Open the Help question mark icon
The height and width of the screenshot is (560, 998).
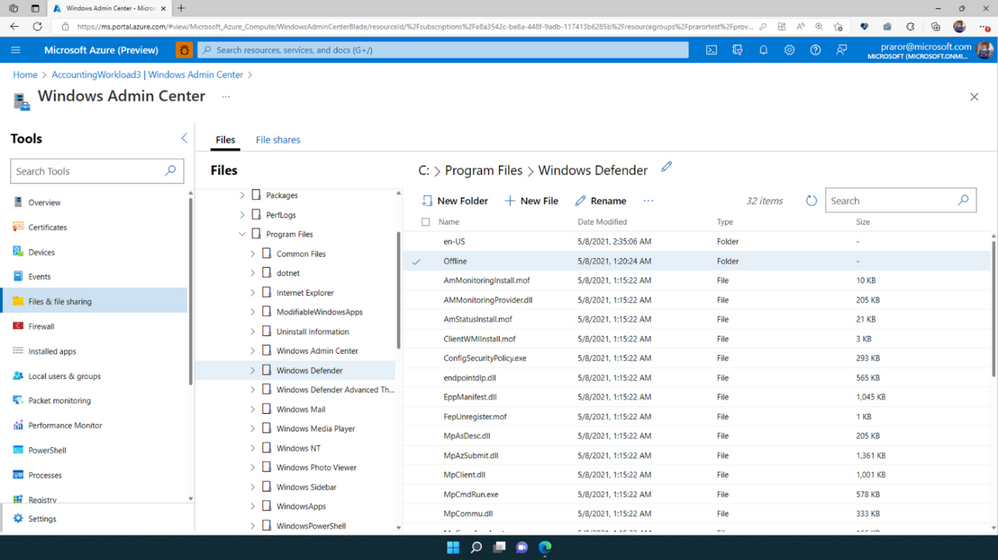(815, 50)
